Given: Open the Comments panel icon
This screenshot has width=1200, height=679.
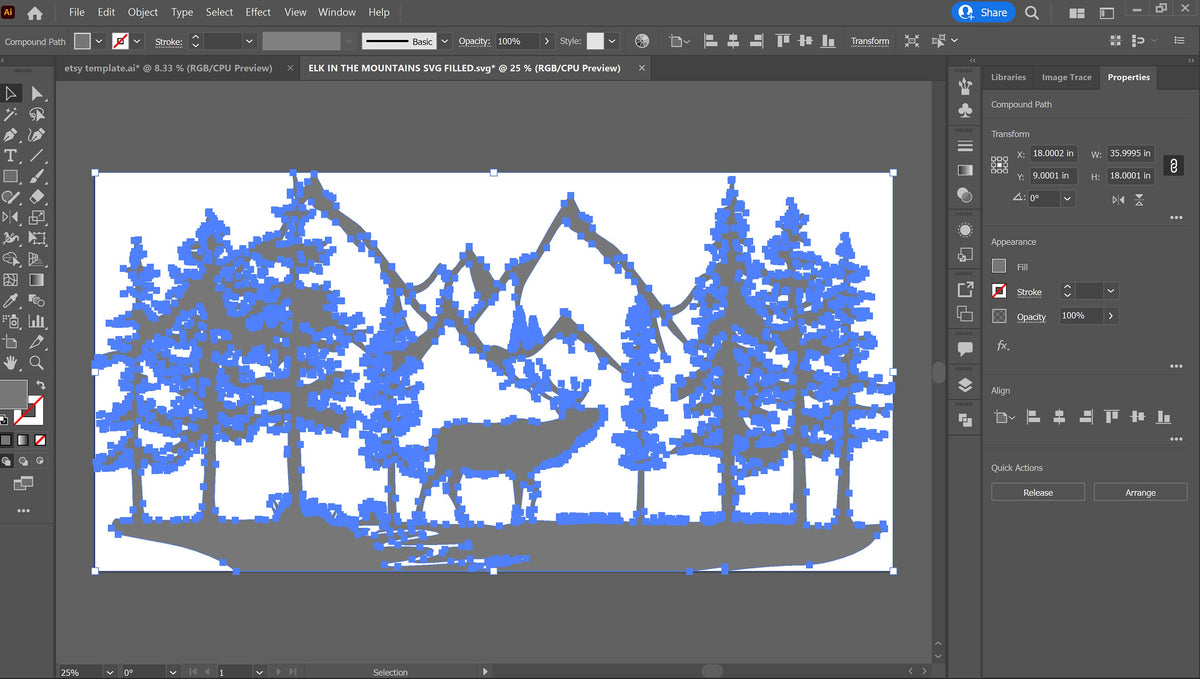Looking at the screenshot, I should click(965, 349).
